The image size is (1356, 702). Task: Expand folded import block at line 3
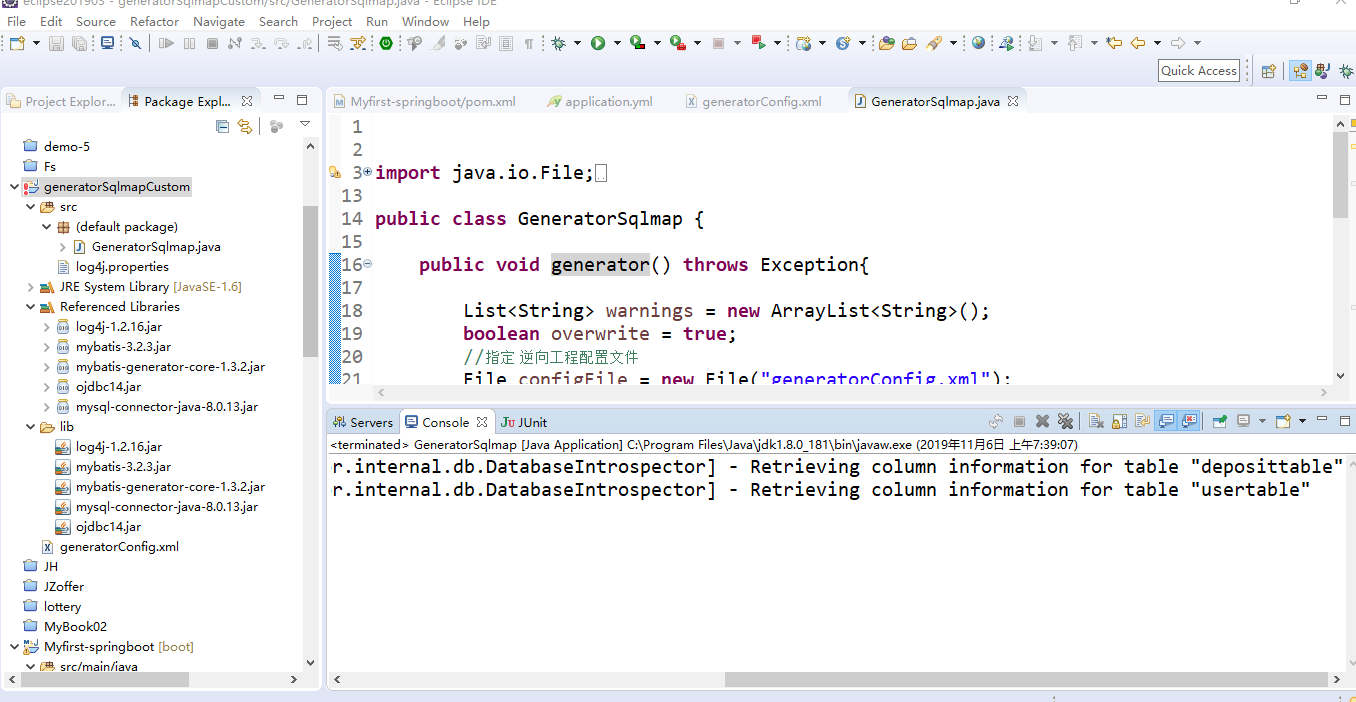coord(367,172)
